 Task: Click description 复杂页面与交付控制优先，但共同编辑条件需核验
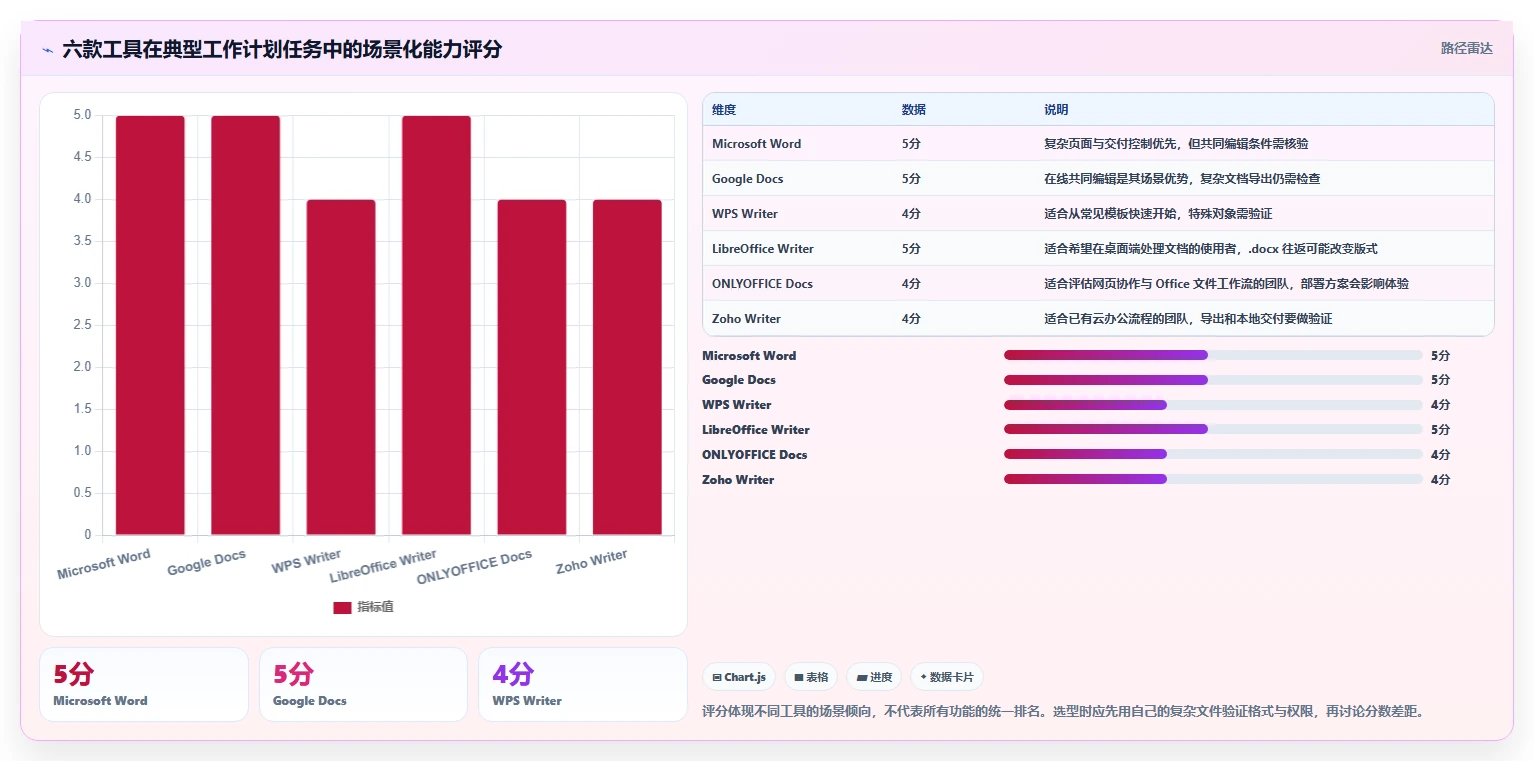coord(1176,144)
